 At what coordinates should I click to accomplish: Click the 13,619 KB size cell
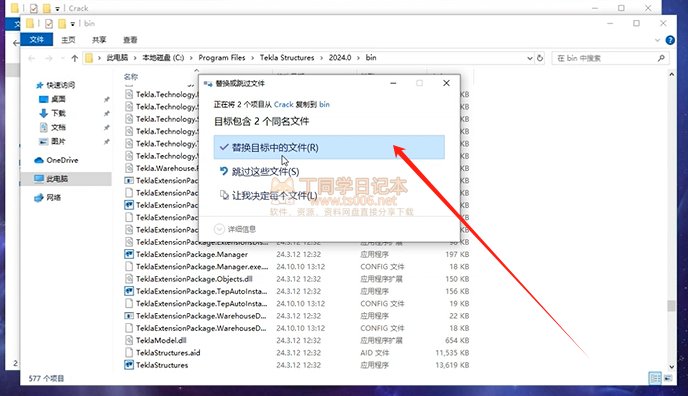tap(452, 365)
